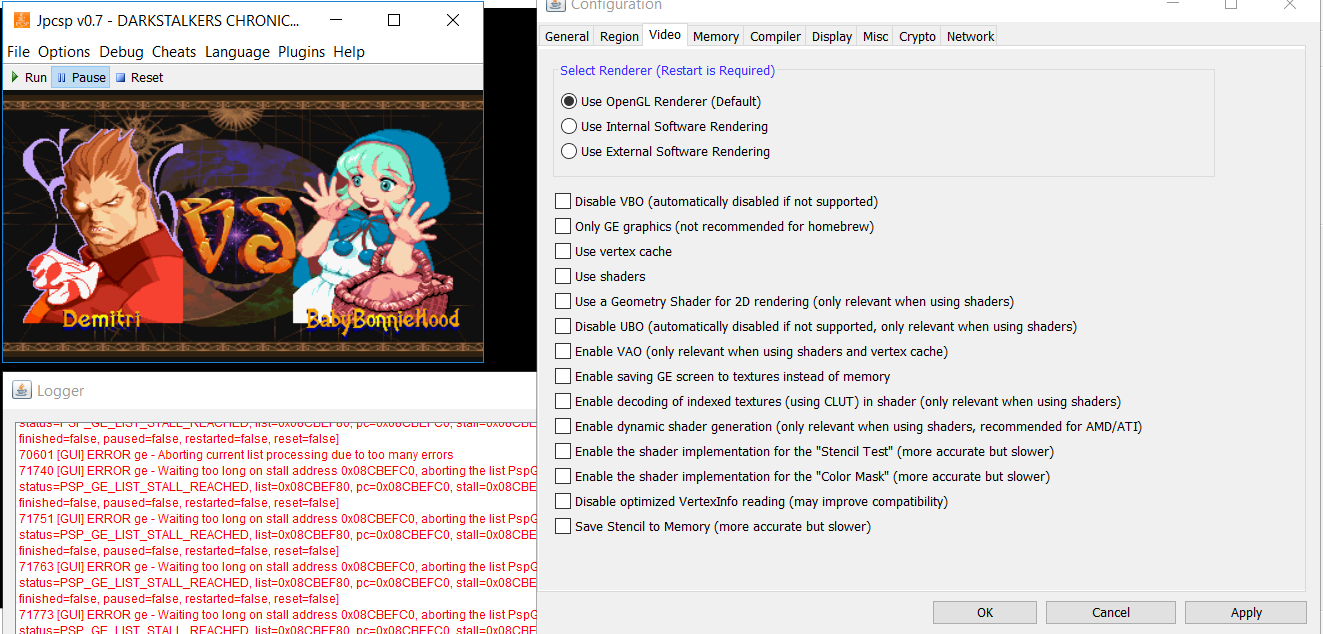Switch to the Display tab
Viewport: 1323px width, 634px height.
click(832, 36)
